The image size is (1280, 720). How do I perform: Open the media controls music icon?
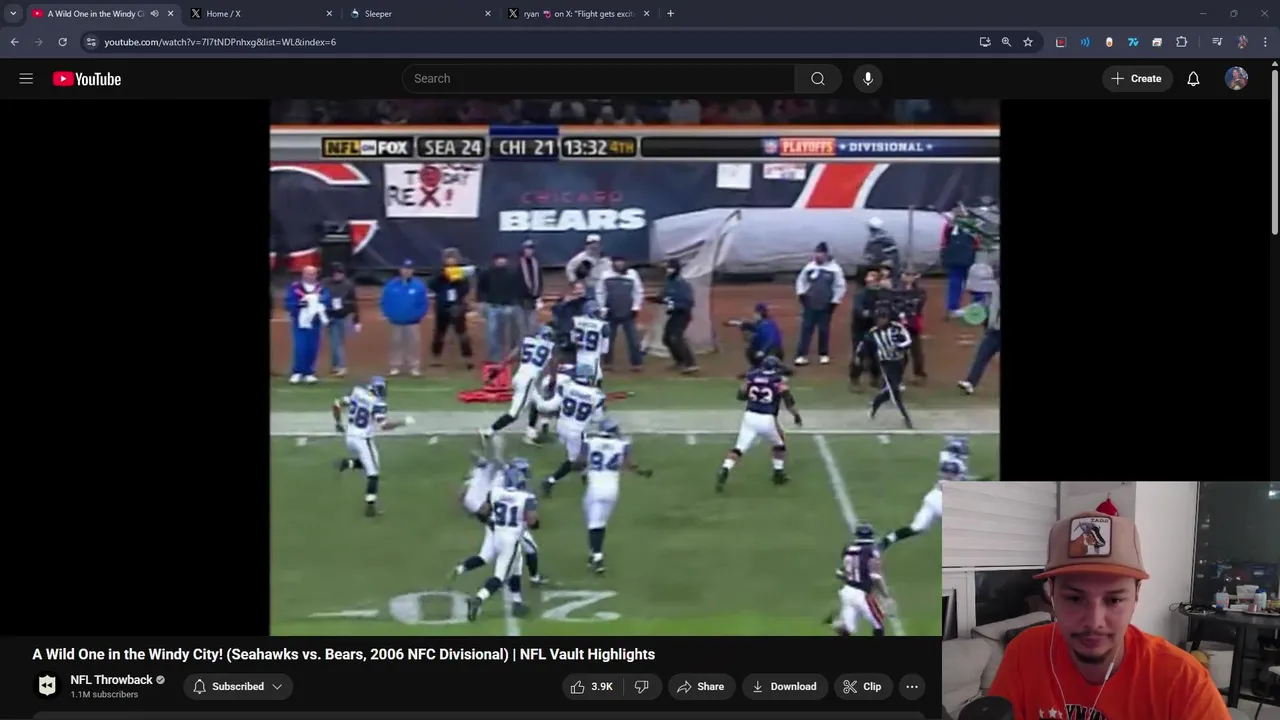[1217, 42]
